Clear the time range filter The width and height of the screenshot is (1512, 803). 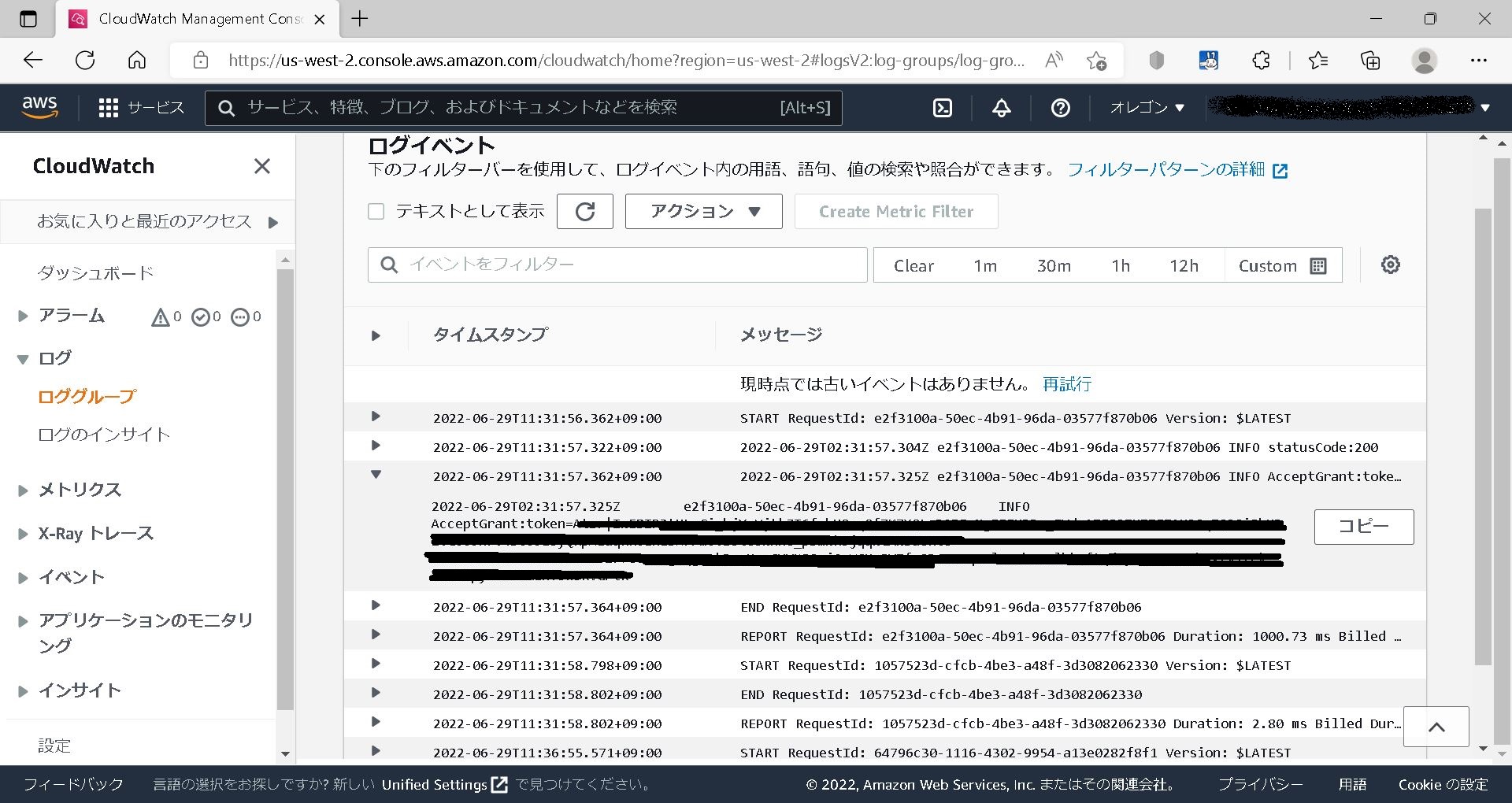tap(913, 266)
